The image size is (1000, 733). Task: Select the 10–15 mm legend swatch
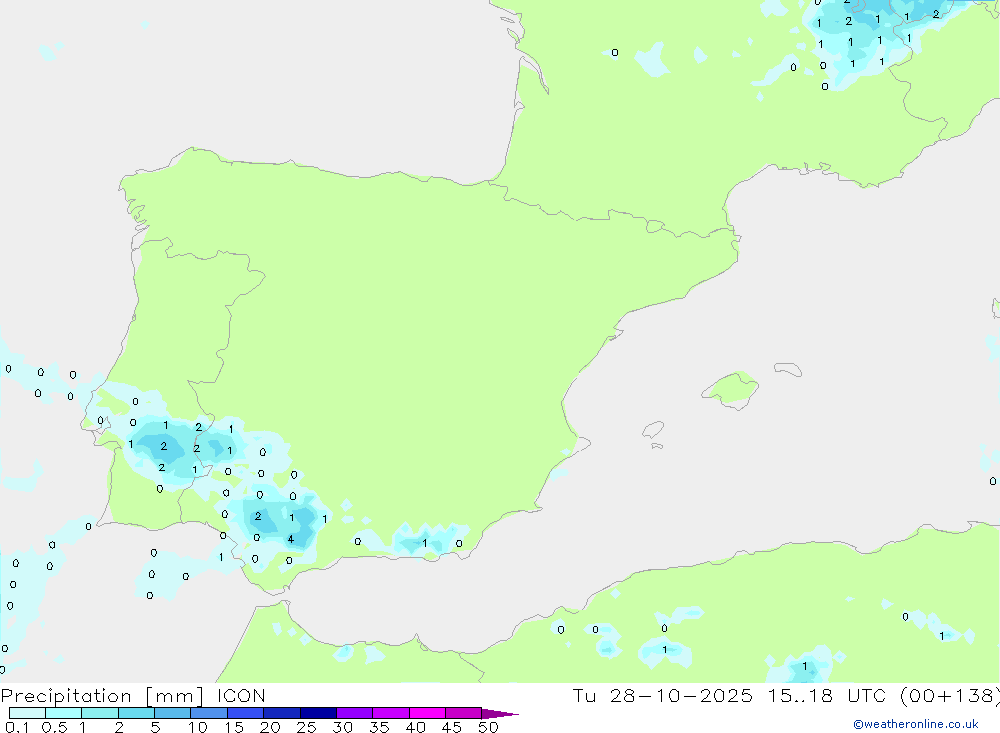(x=209, y=713)
